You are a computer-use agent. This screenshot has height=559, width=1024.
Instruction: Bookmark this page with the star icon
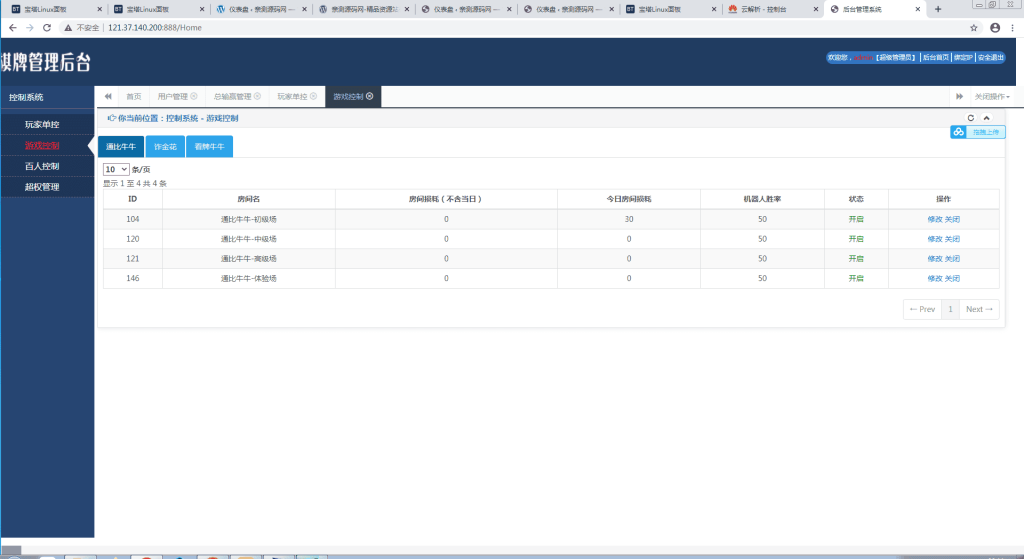coord(973,27)
